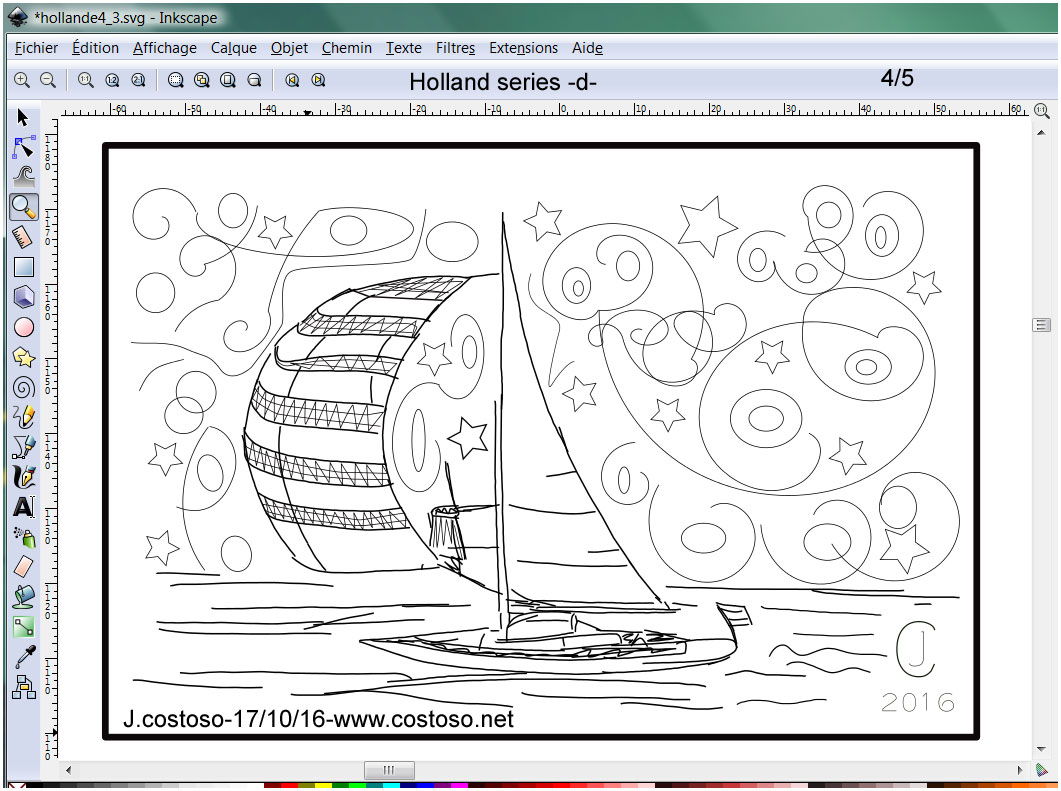Select the Star and polygon tool

[24, 357]
